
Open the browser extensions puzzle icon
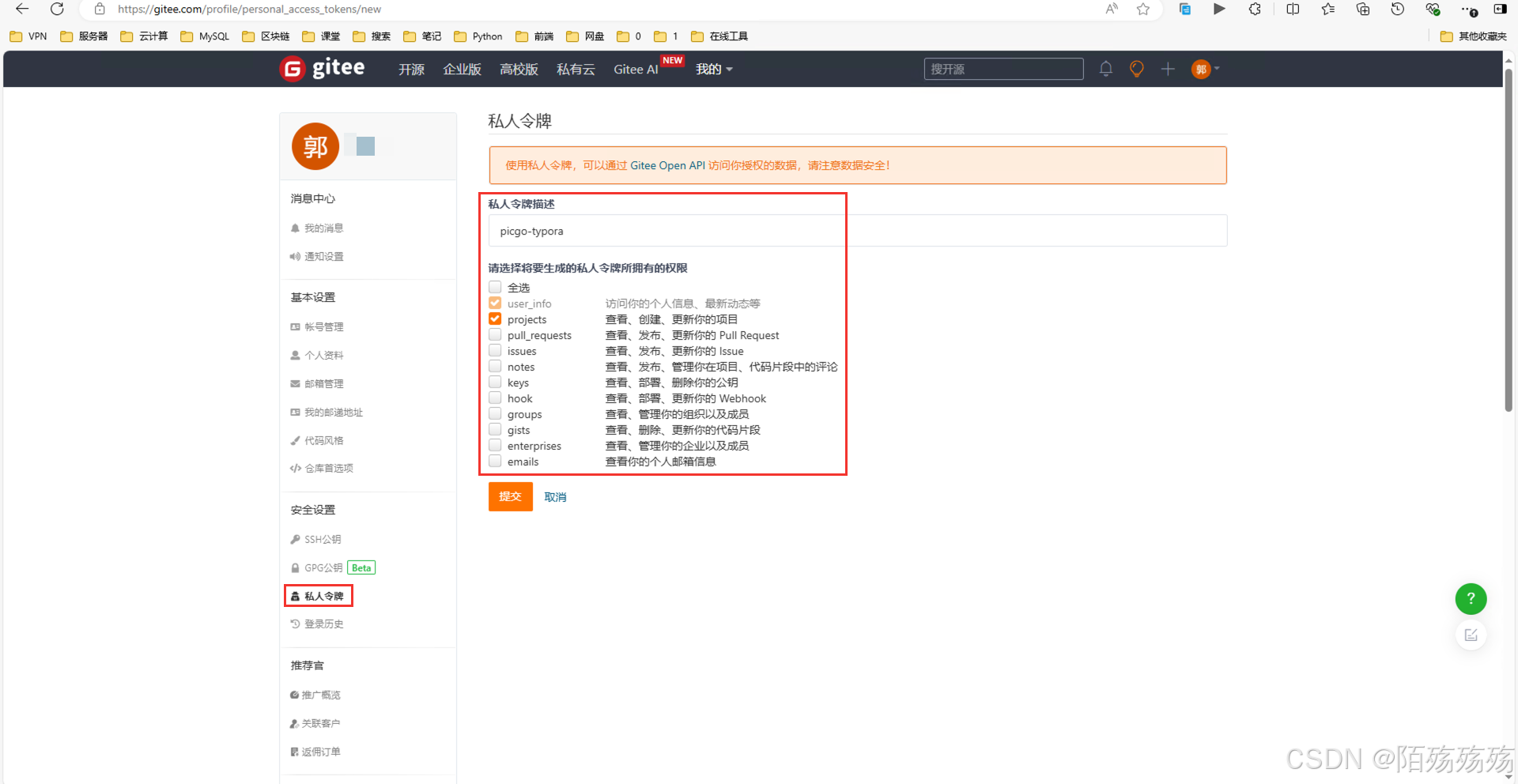coord(1255,9)
